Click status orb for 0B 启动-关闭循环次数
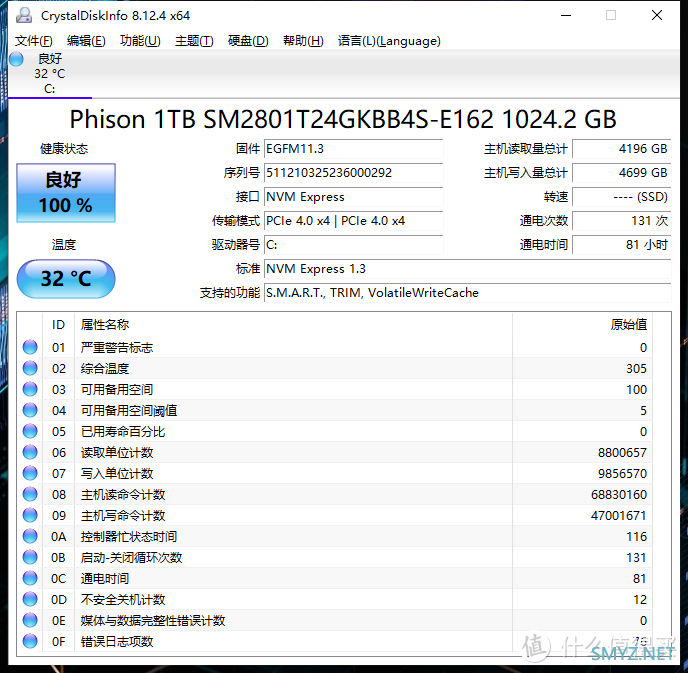Screen dimensions: 688x673 (30, 557)
